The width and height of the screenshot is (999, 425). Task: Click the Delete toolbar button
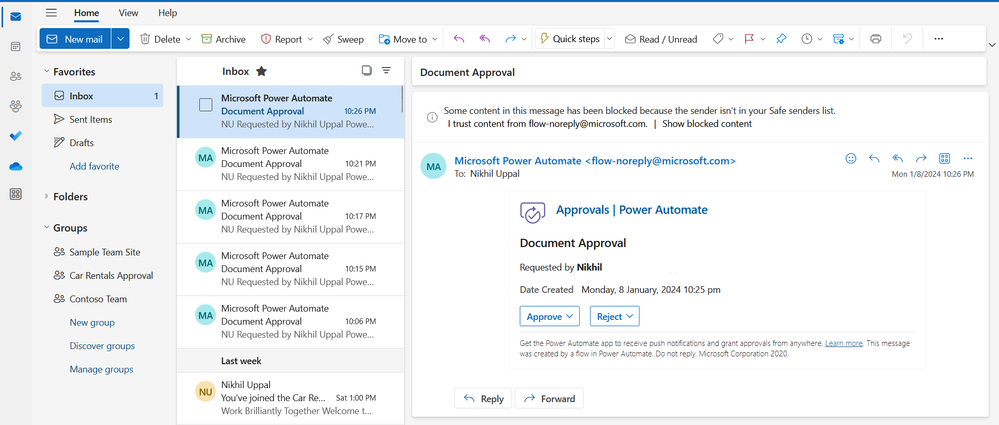pos(160,39)
